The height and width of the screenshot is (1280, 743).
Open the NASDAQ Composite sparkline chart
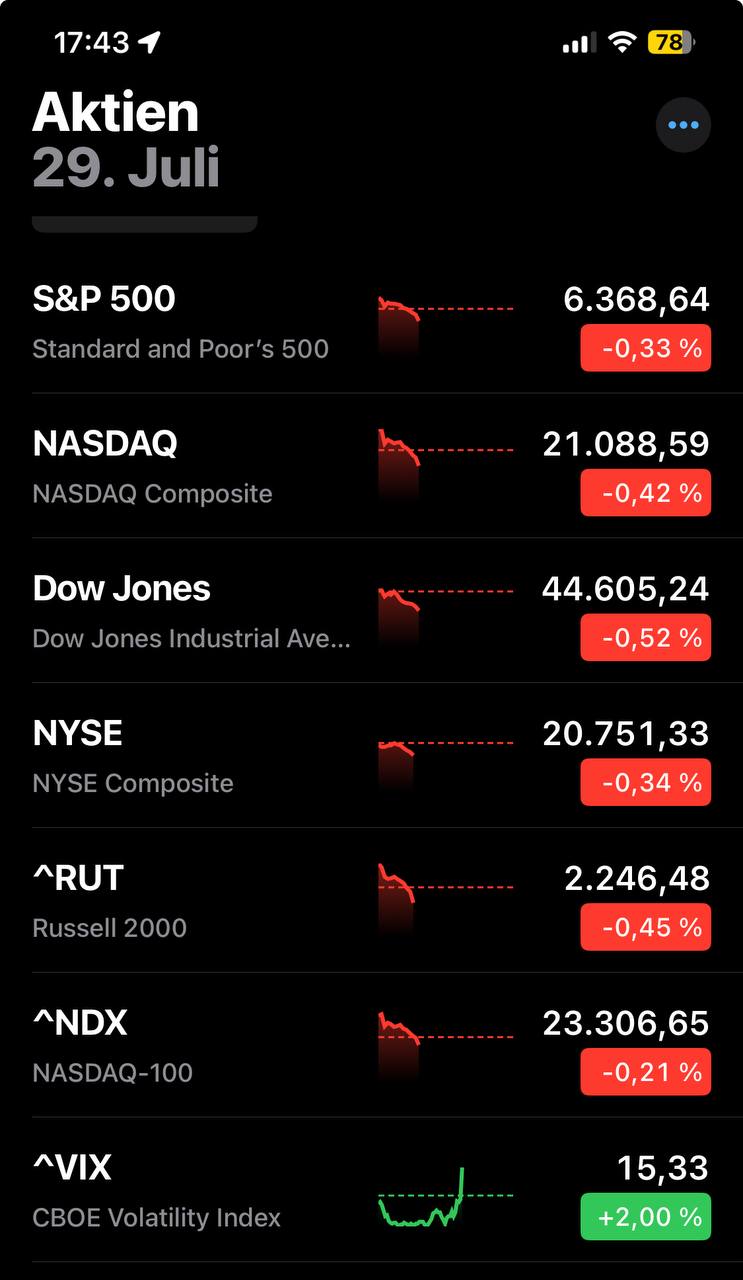pyautogui.click(x=445, y=463)
